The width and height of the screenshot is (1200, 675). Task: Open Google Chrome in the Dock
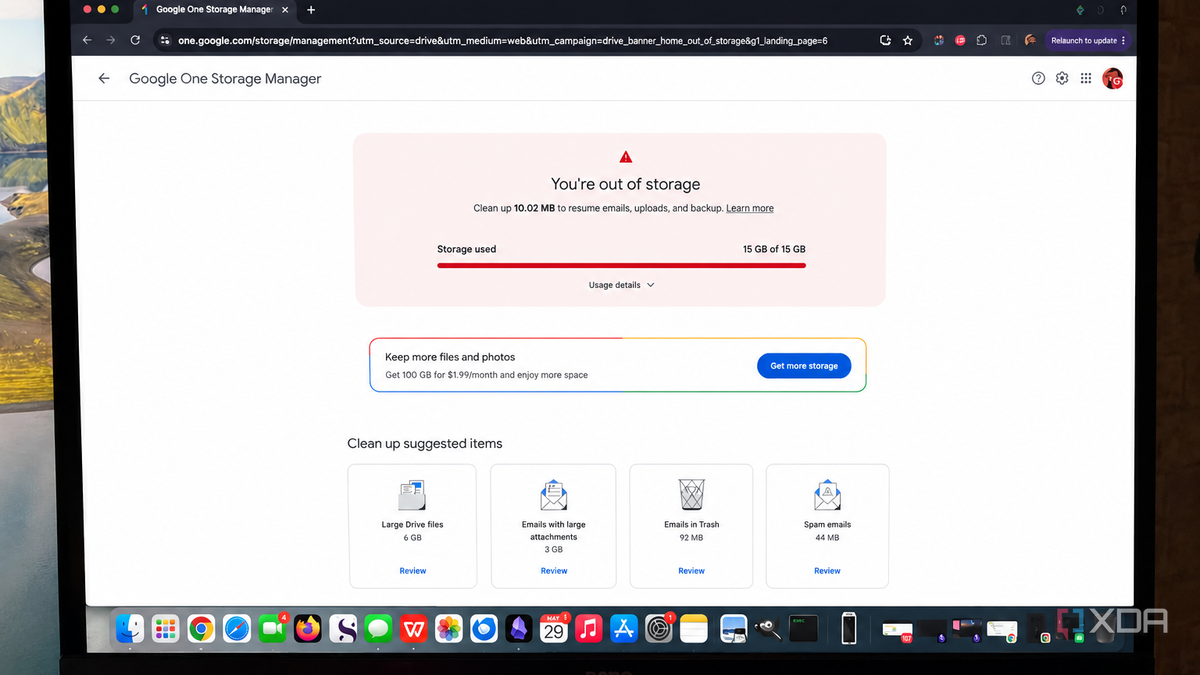pyautogui.click(x=201, y=628)
